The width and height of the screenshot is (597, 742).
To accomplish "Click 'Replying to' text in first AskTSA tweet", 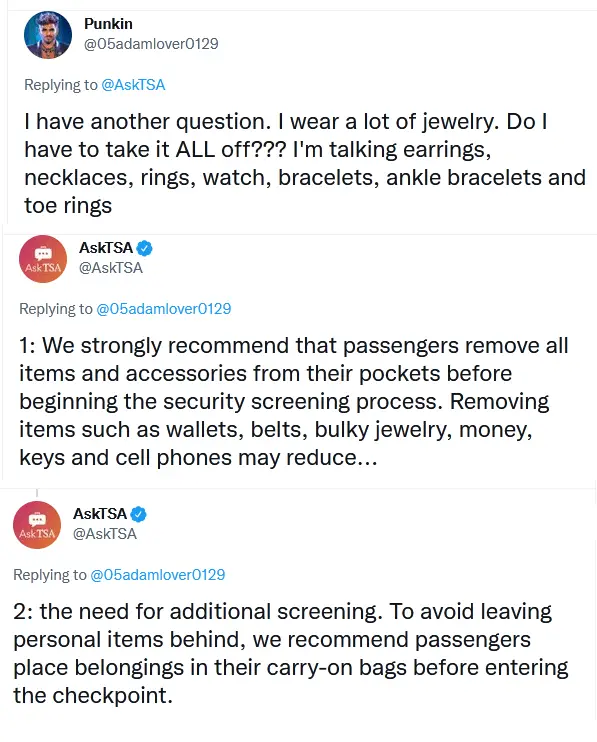I will (x=55, y=309).
